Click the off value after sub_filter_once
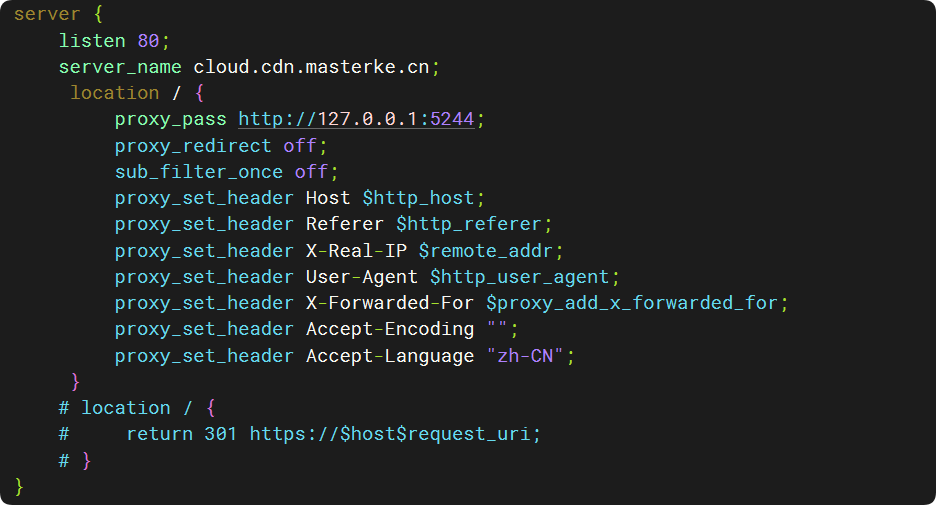The height and width of the screenshot is (505, 936). [311, 172]
